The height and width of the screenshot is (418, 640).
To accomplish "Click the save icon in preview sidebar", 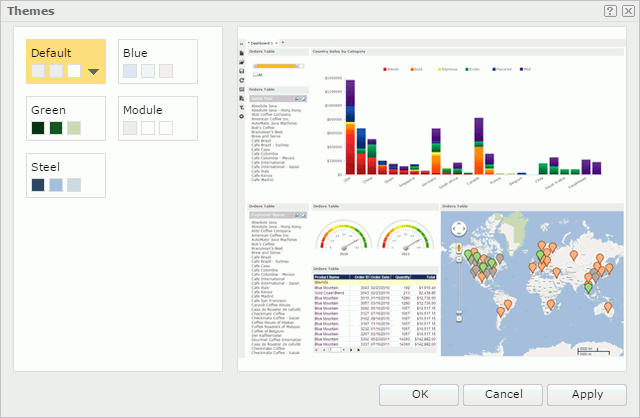I will 241,71.
